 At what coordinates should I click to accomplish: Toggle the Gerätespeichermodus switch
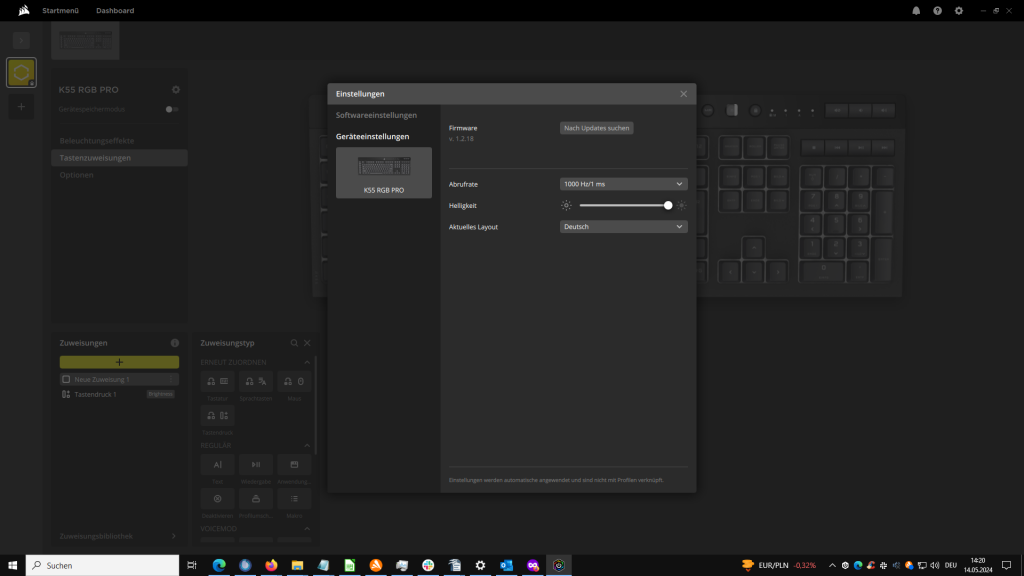pyautogui.click(x=172, y=109)
